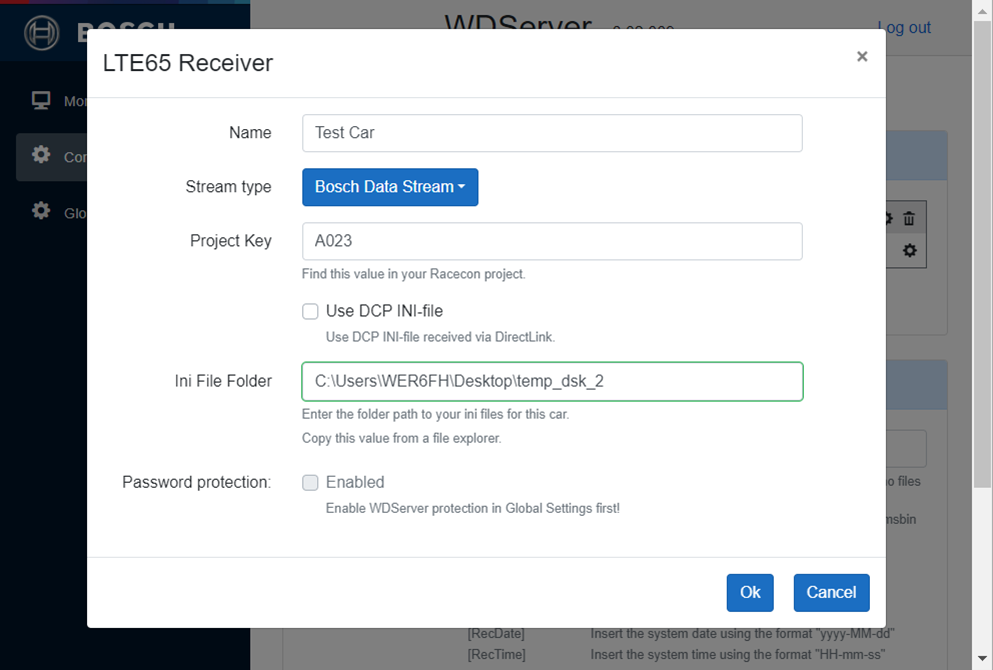The image size is (993, 670).
Task: Click the trash icon to delete receiver
Action: pos(909,218)
